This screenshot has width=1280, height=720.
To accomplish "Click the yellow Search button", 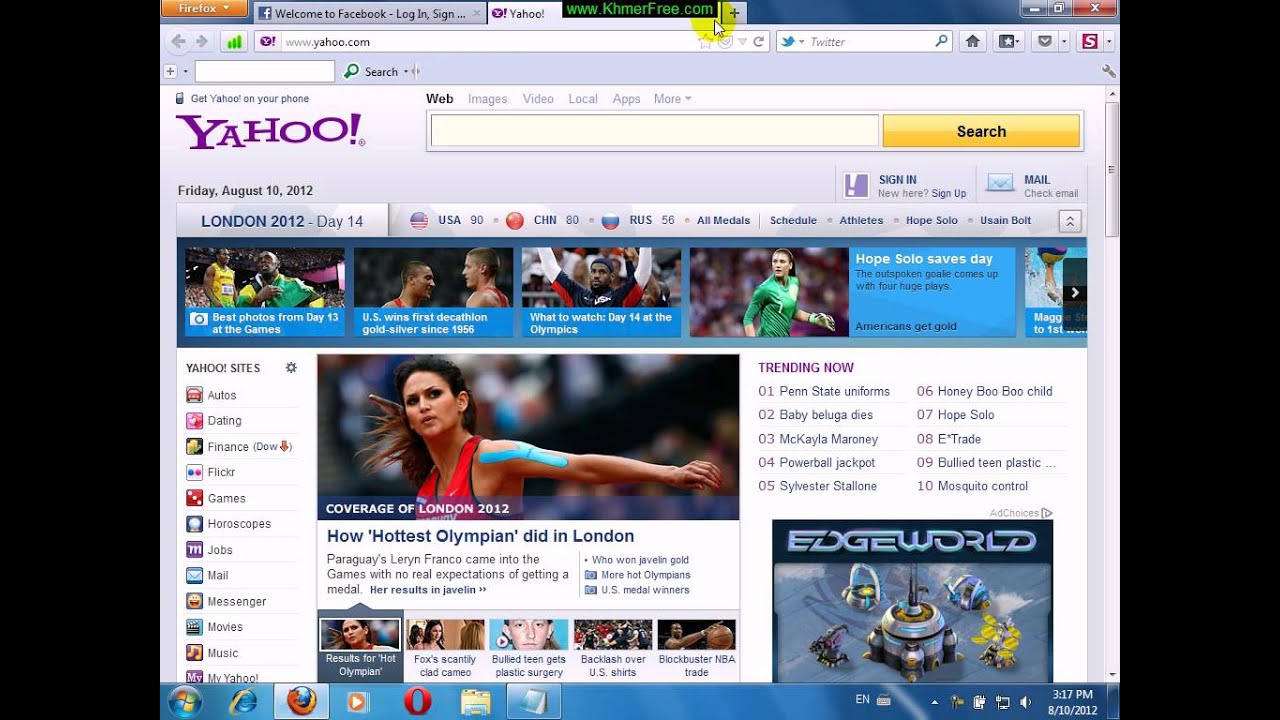I will (x=981, y=131).
